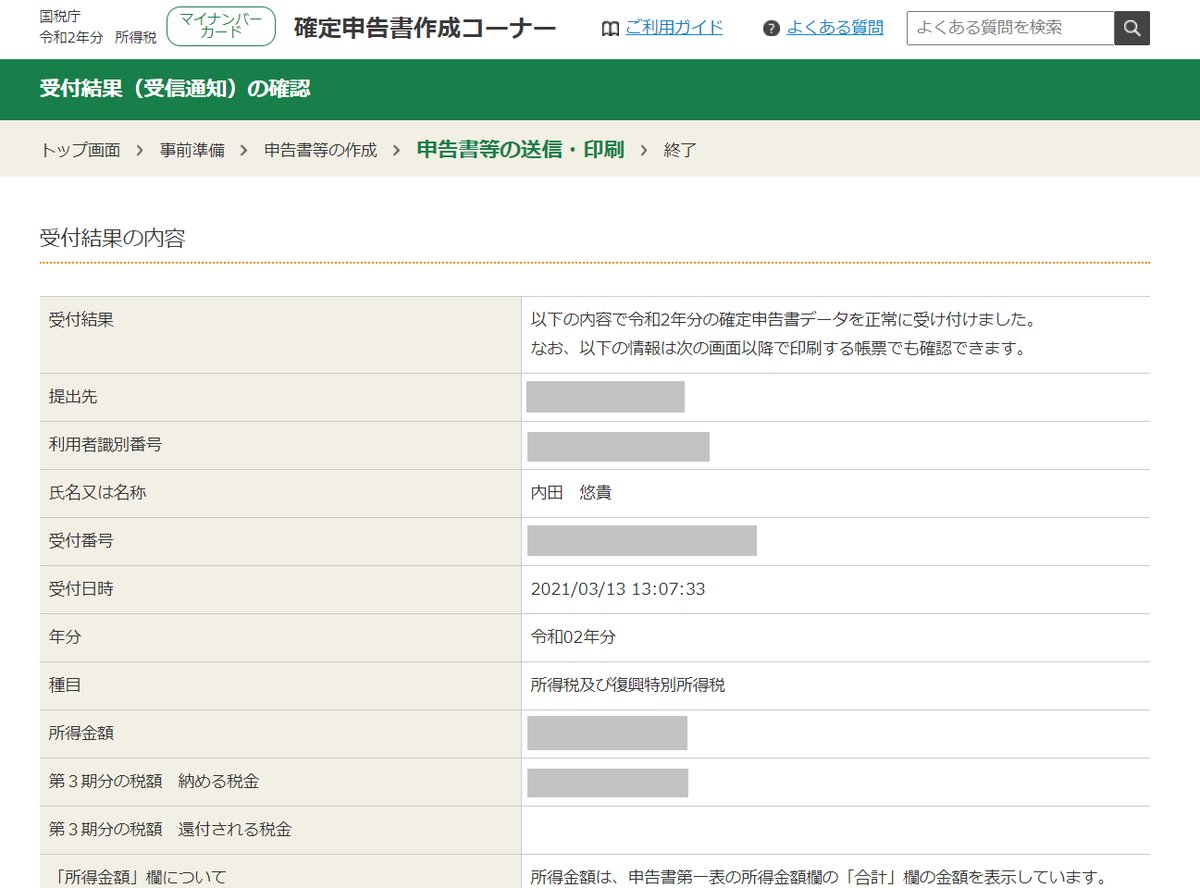Click the timestamp 2021/03/13 13:07:33
Image resolution: width=1200 pixels, height=888 pixels.
pos(618,589)
